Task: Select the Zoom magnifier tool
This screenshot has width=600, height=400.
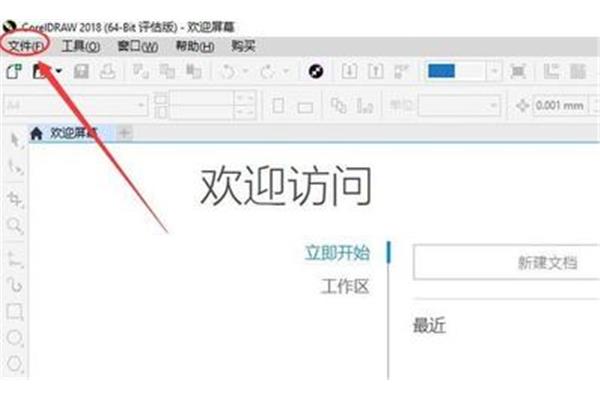Action: coord(15,225)
